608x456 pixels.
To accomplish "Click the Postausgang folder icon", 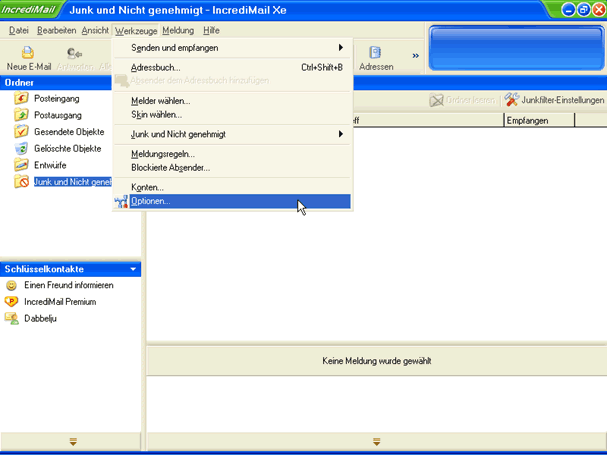I will click(x=21, y=115).
